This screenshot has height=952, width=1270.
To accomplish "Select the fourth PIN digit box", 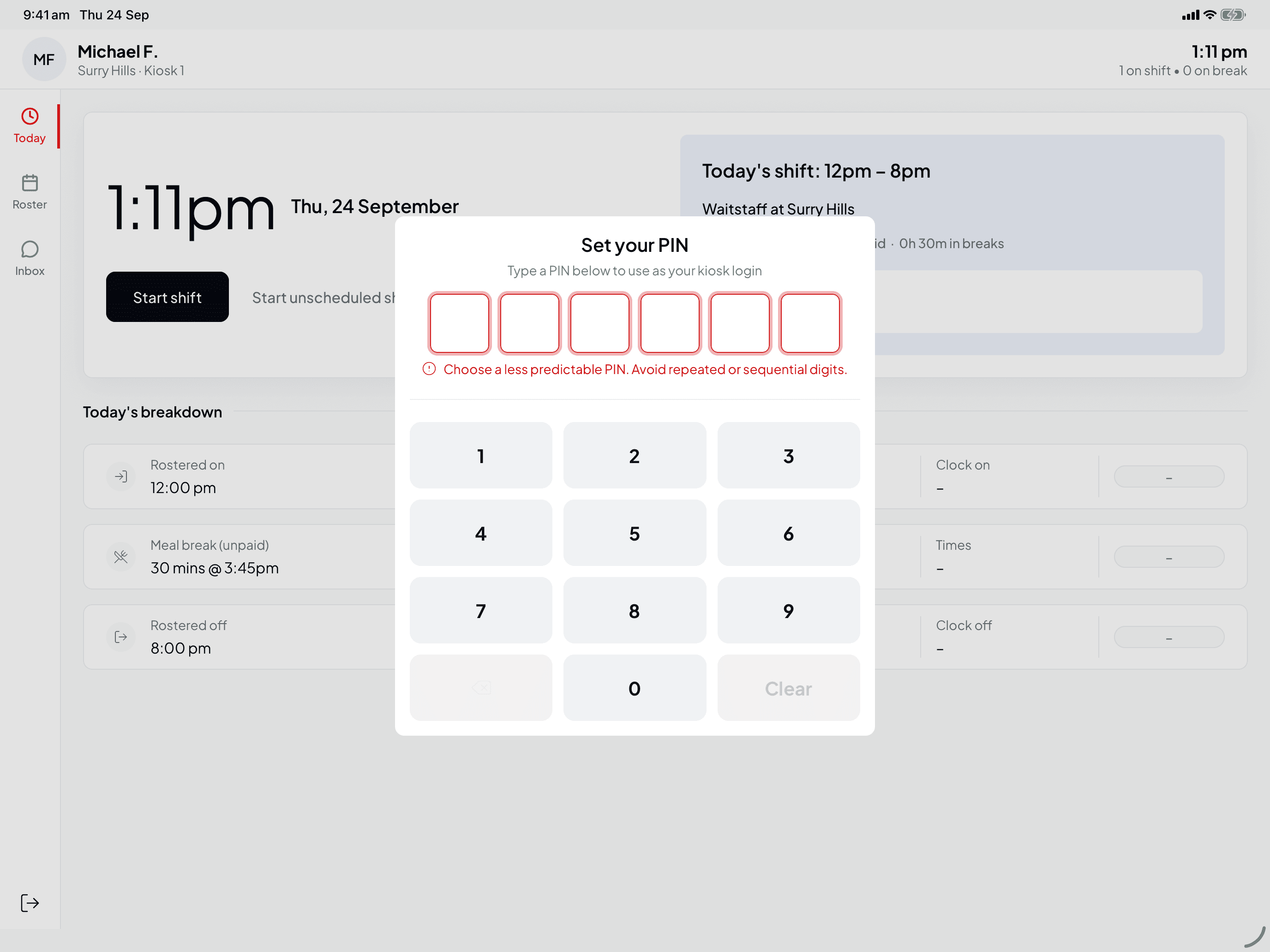I will pos(670,323).
